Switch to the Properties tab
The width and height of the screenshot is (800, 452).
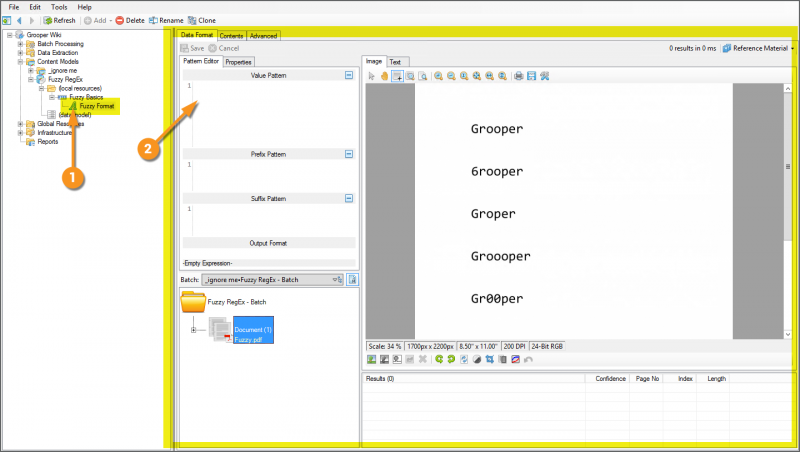coord(238,62)
